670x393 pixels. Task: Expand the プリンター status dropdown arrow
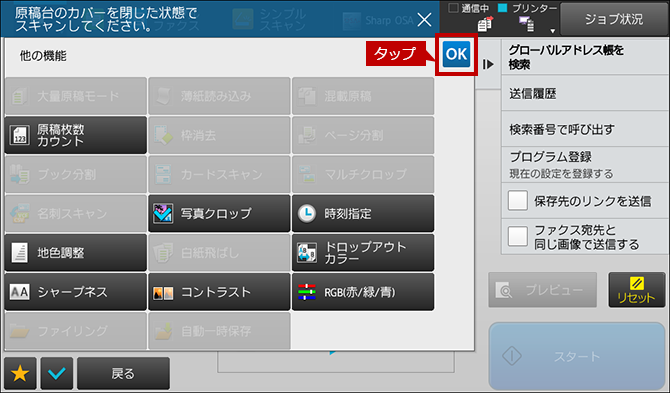[553, 31]
